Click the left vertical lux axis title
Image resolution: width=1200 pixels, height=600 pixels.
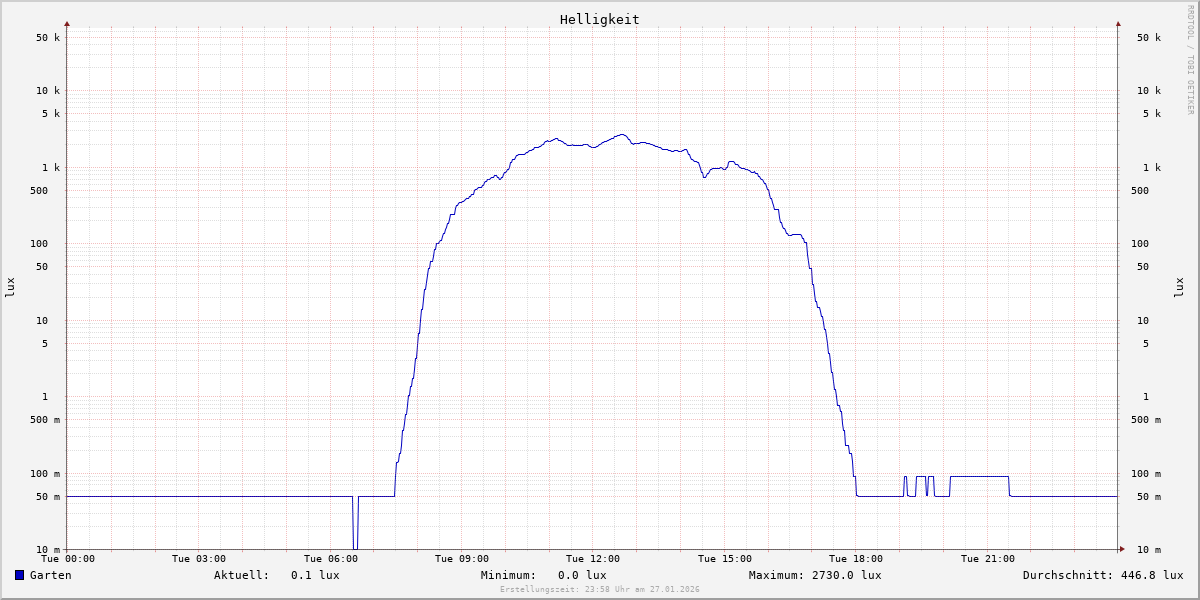pyautogui.click(x=10, y=287)
